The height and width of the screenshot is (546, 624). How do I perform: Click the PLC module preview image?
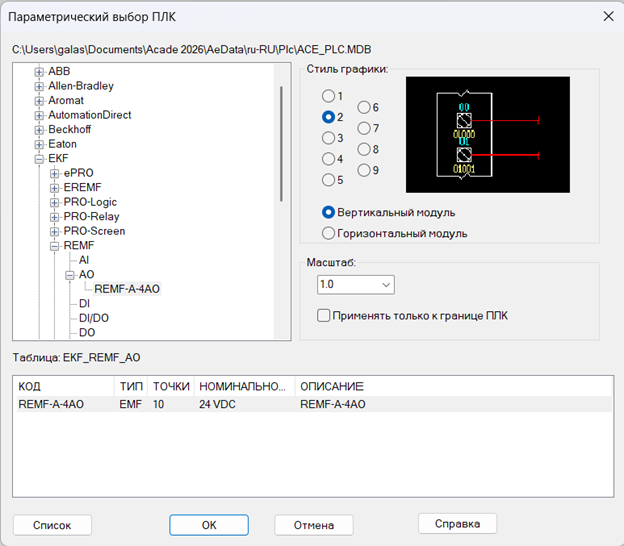point(488,135)
